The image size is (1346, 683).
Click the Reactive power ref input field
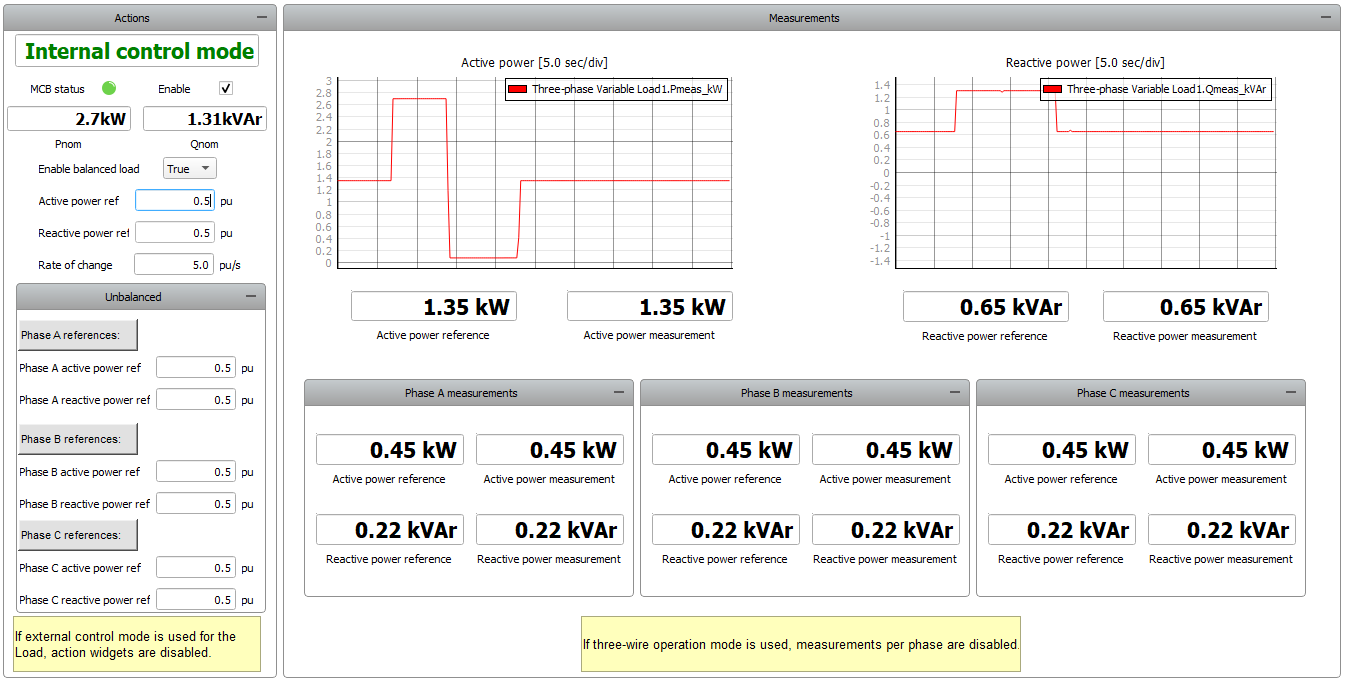point(174,233)
